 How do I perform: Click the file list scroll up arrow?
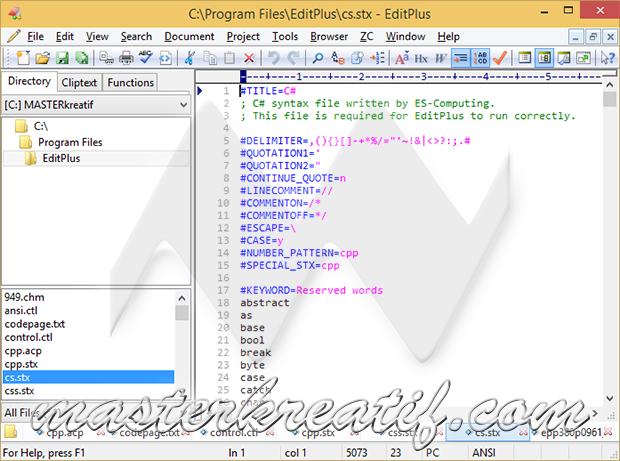tap(181, 299)
